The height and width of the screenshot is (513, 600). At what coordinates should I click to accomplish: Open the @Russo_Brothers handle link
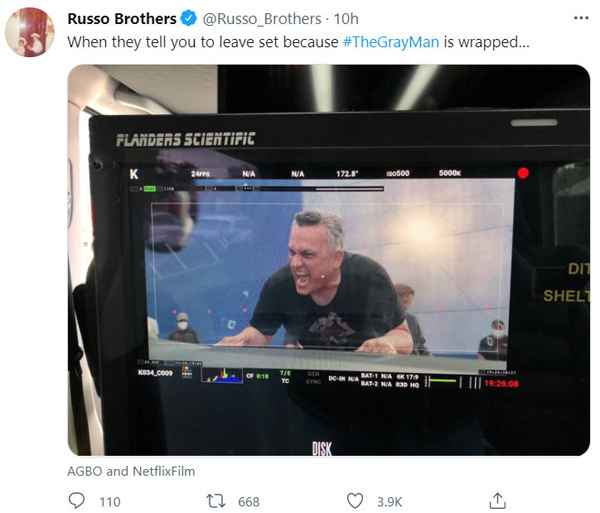[x=262, y=19]
